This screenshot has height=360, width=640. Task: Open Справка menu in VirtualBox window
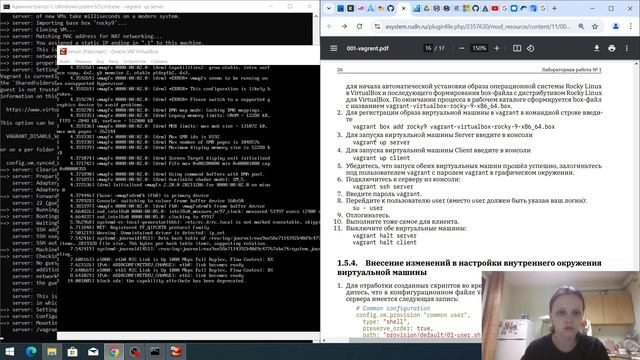159,62
